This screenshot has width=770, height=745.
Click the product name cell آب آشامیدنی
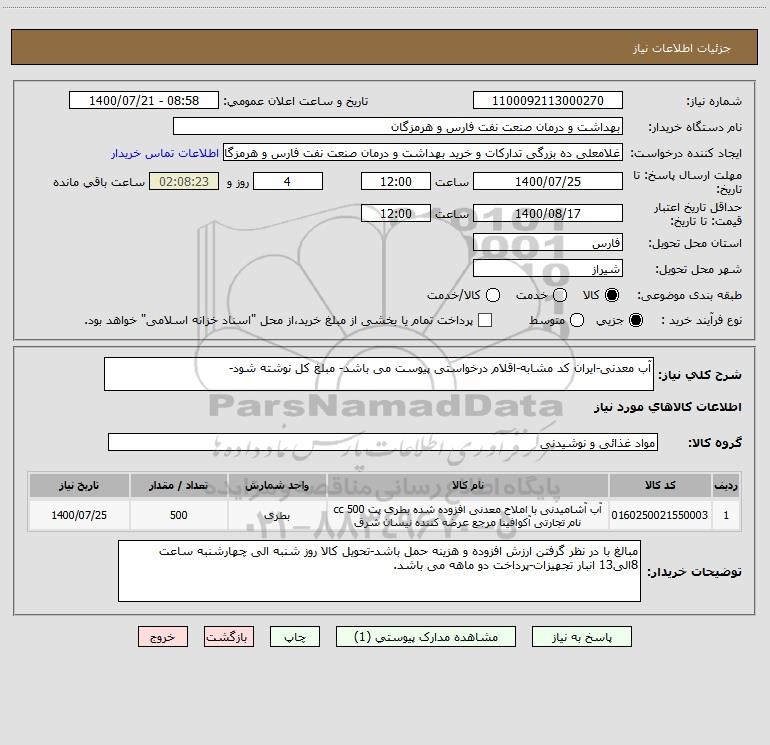[468, 515]
